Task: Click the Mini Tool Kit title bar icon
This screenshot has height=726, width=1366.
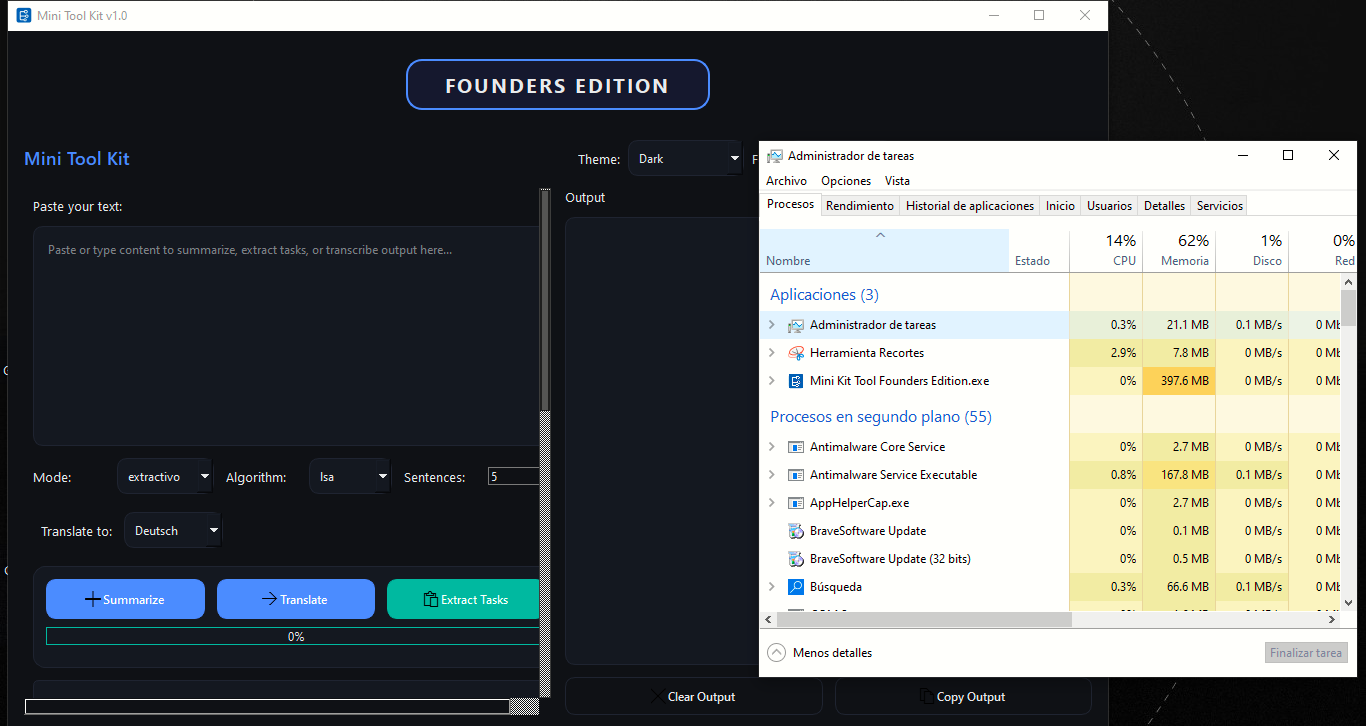Action: (24, 16)
